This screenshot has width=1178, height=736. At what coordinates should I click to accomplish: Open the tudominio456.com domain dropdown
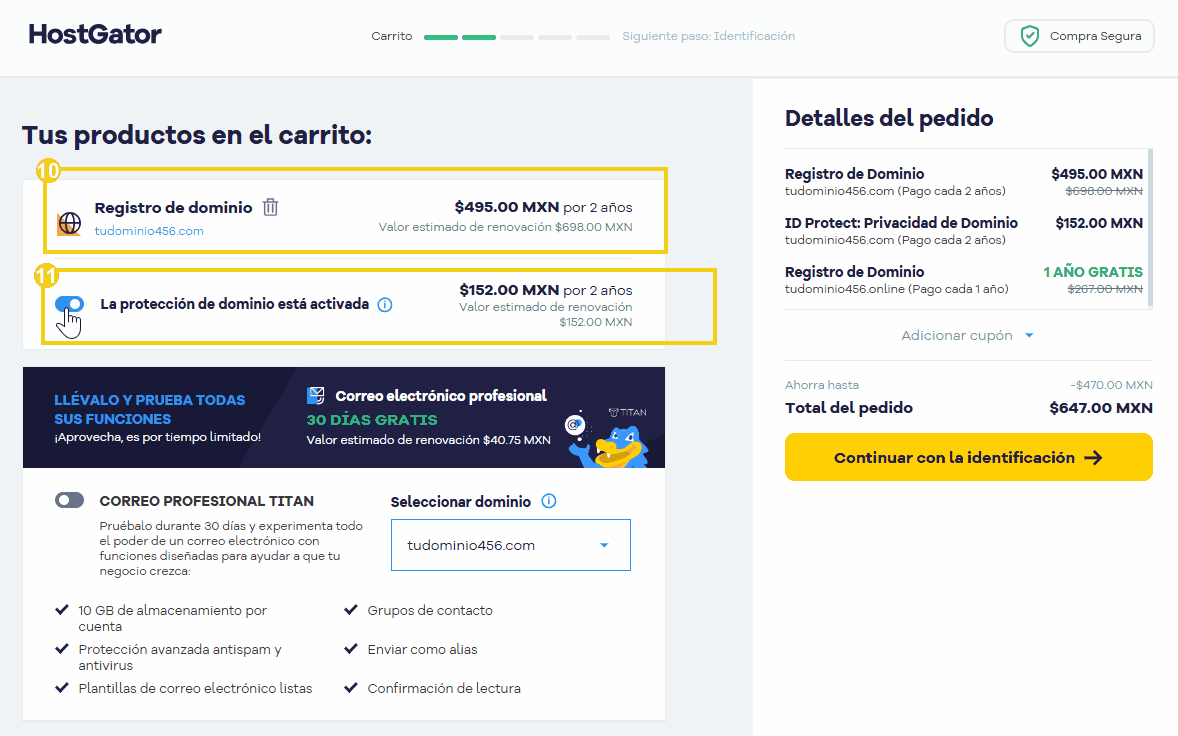point(511,545)
